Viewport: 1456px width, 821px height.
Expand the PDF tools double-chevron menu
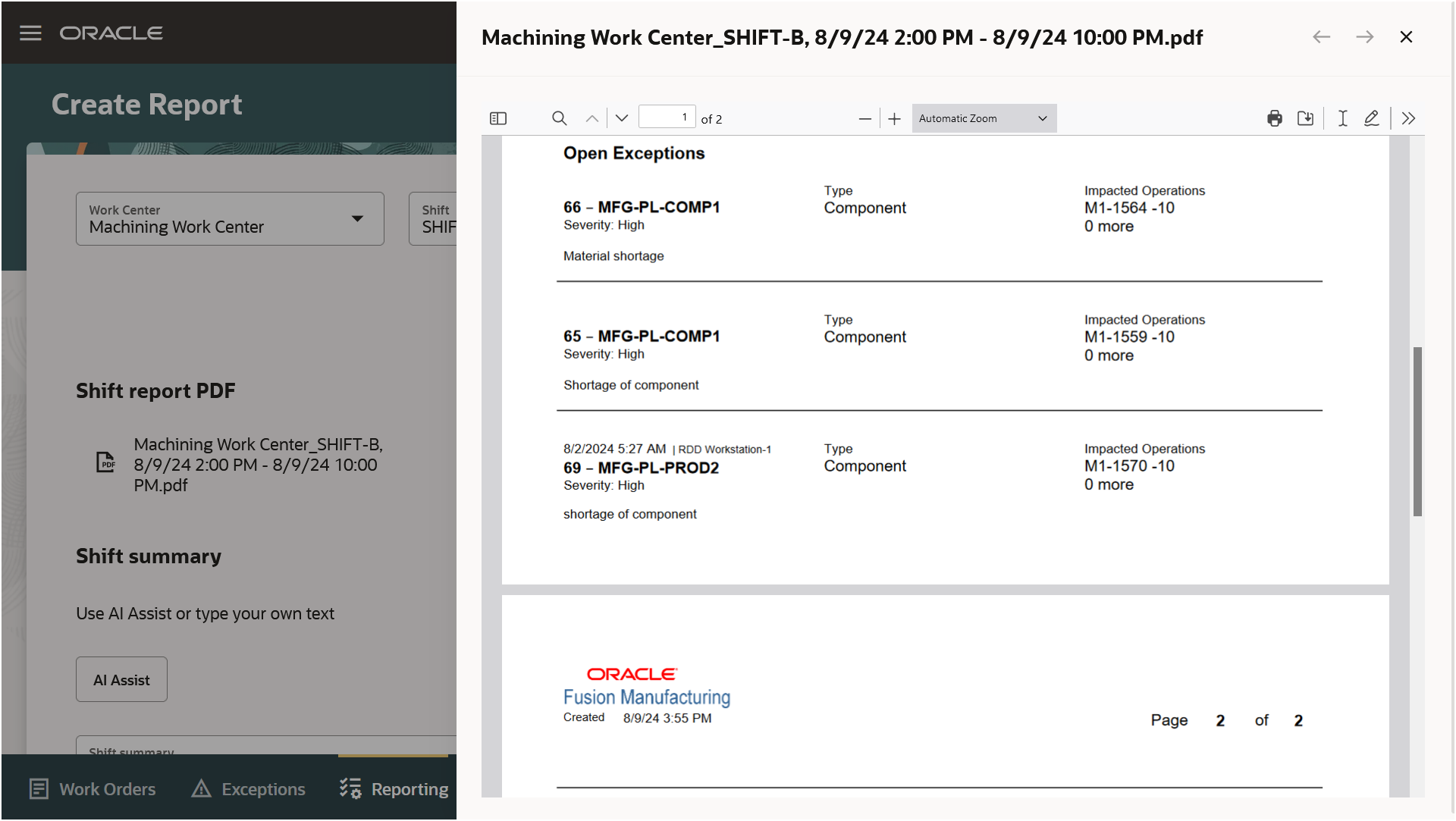(x=1408, y=118)
